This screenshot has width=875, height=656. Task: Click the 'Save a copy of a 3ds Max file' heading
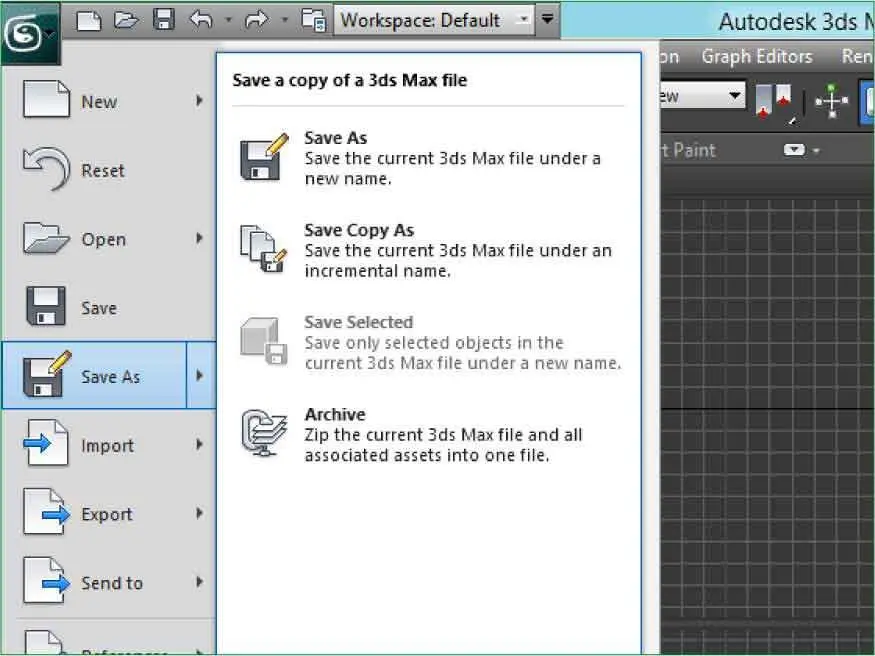tap(350, 80)
